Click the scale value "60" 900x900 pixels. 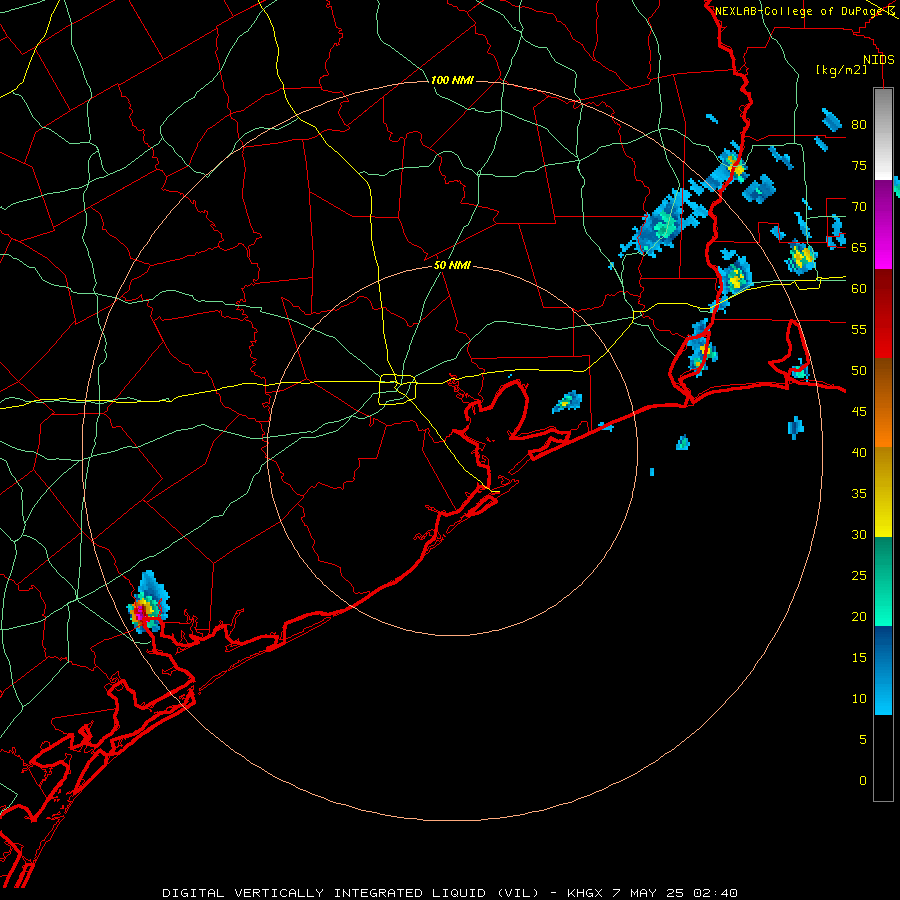click(x=859, y=289)
